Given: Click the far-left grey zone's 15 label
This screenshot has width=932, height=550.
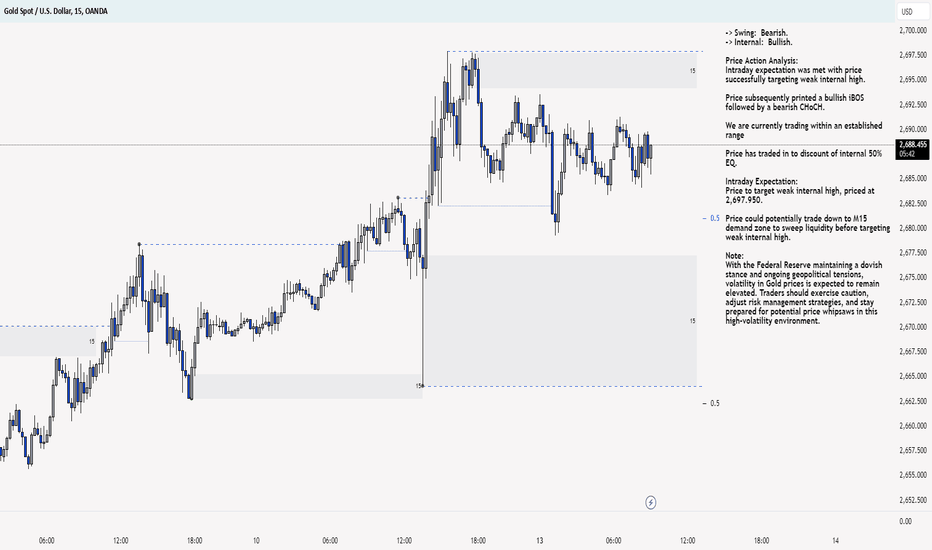Looking at the screenshot, I should click(92, 342).
